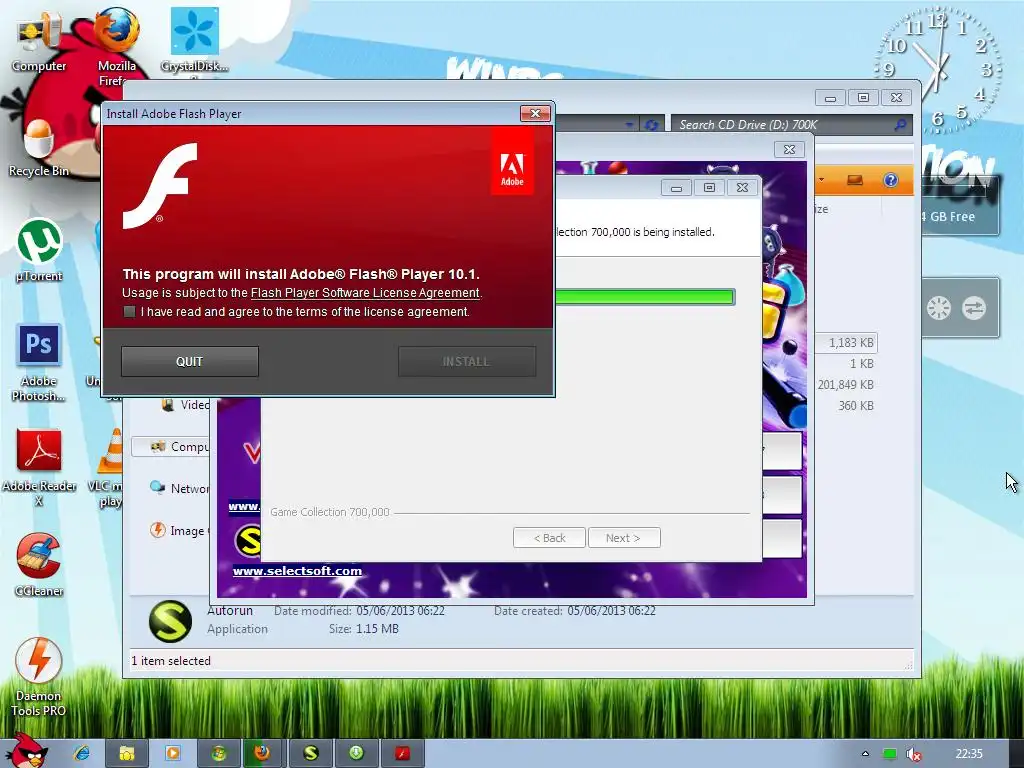The image size is (1024, 768).
Task: Select the 360 KB file size cell
Action: coord(856,406)
